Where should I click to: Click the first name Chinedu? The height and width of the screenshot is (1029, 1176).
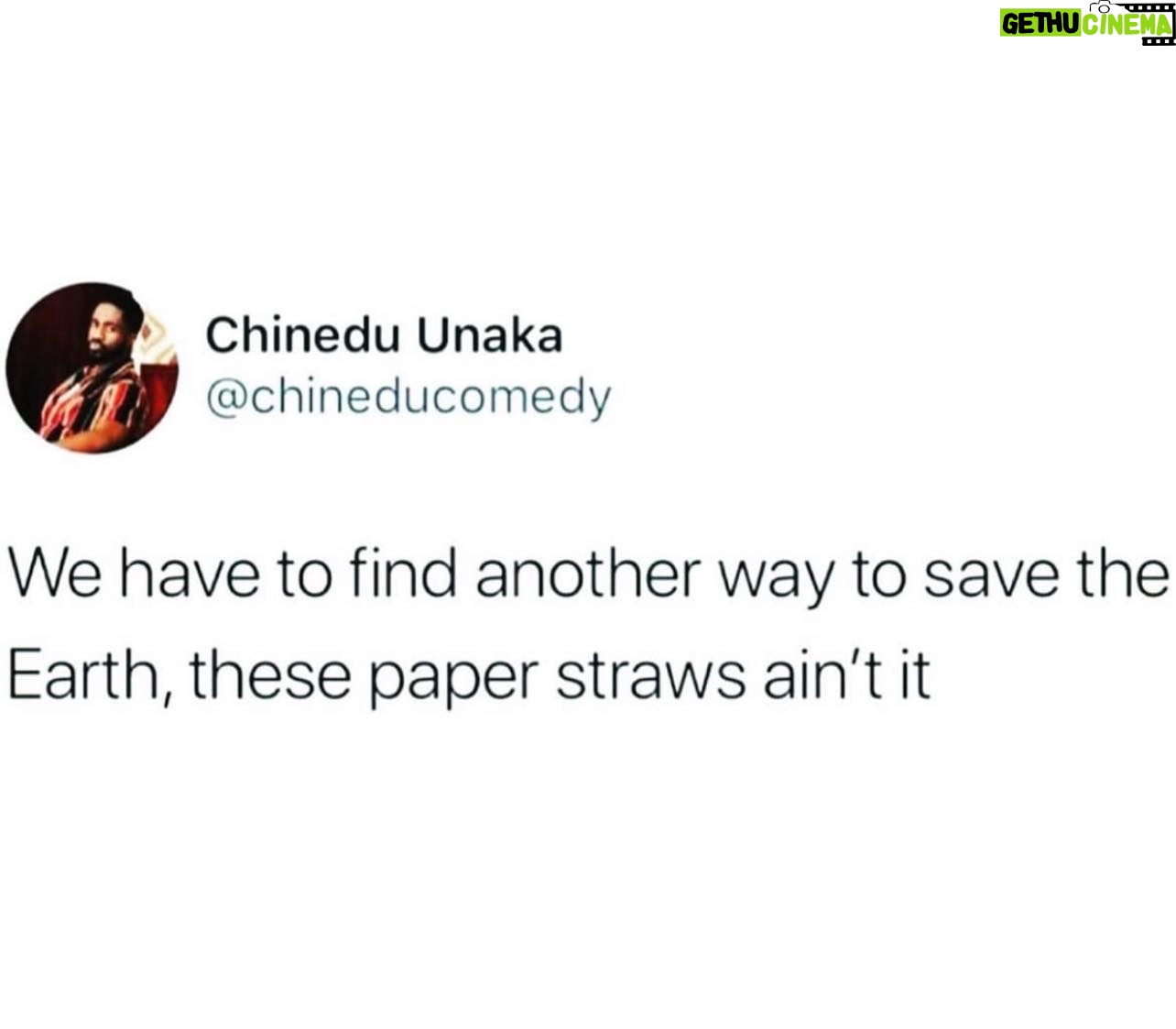click(x=303, y=335)
